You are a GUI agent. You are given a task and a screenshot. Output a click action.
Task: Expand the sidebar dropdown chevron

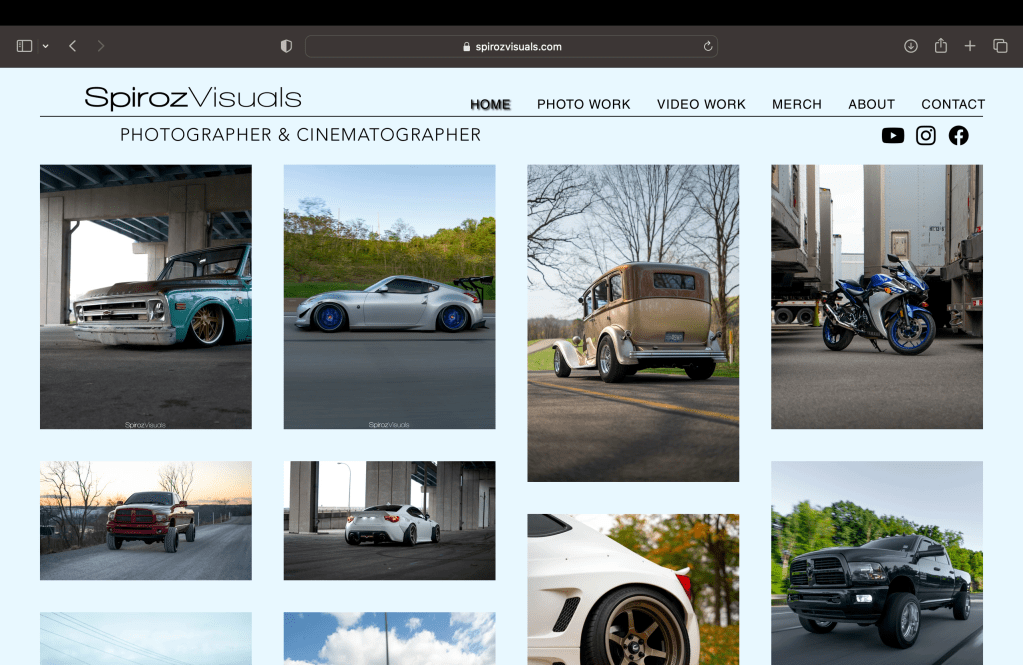(x=46, y=46)
